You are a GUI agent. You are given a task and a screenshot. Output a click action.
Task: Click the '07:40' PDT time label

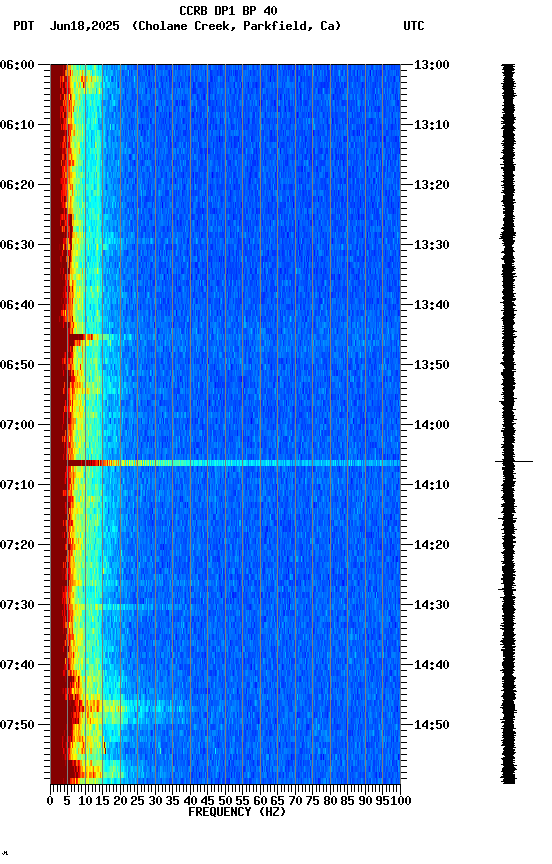[x=17, y=665]
